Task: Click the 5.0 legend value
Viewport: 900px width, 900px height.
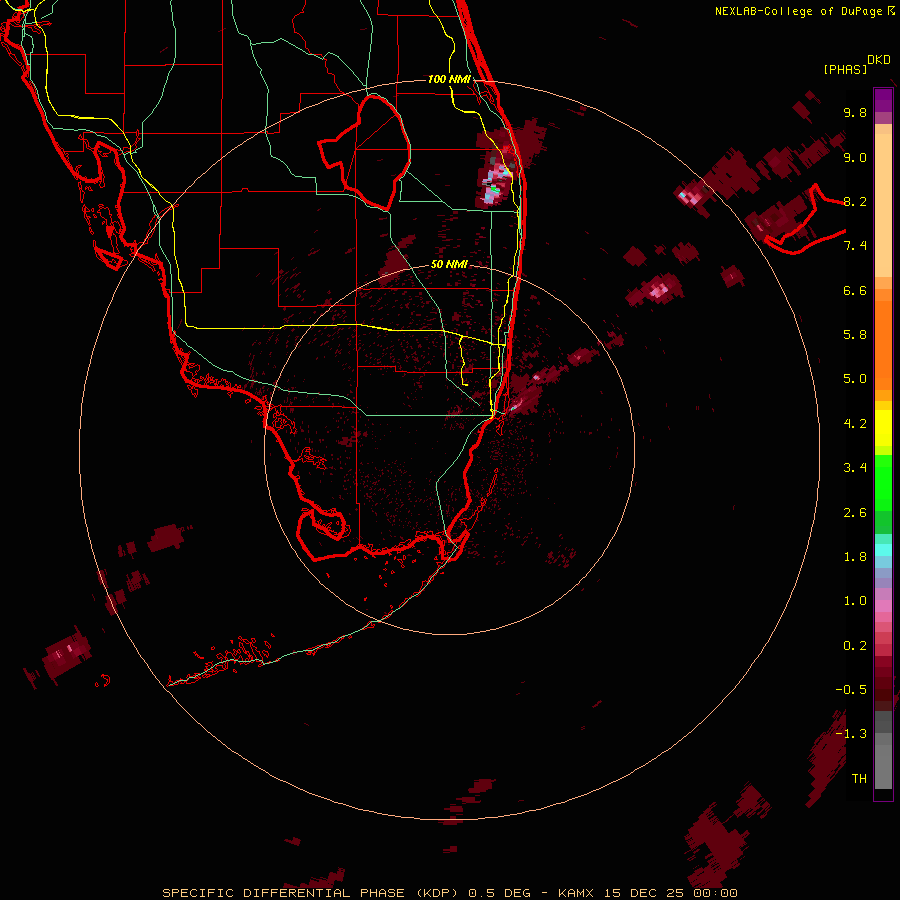Action: point(855,379)
